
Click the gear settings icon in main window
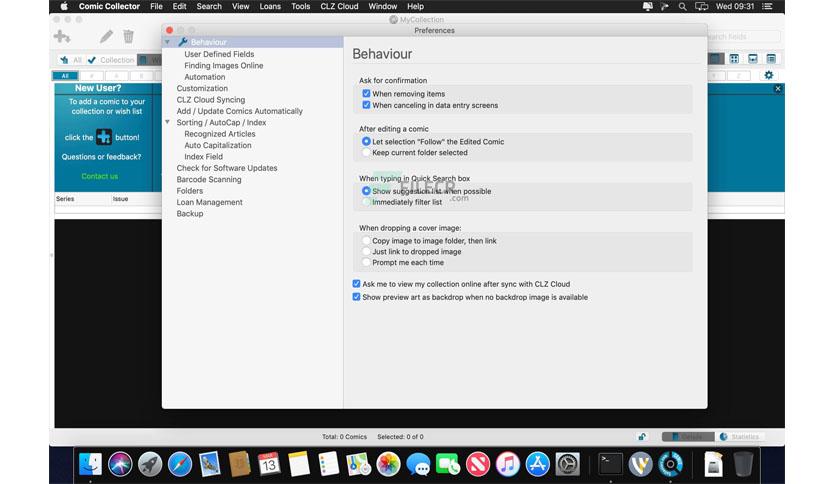point(768,75)
